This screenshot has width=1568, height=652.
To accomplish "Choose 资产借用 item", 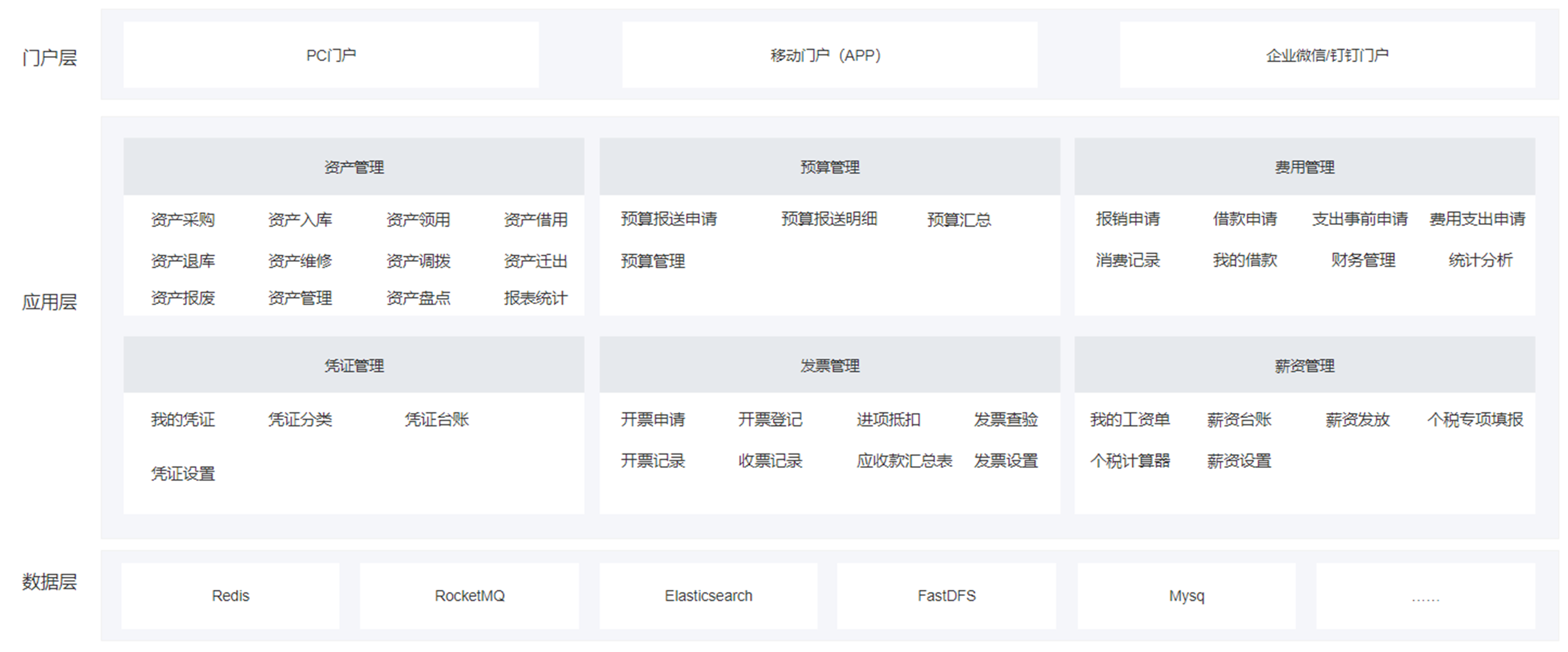I will click(x=536, y=220).
